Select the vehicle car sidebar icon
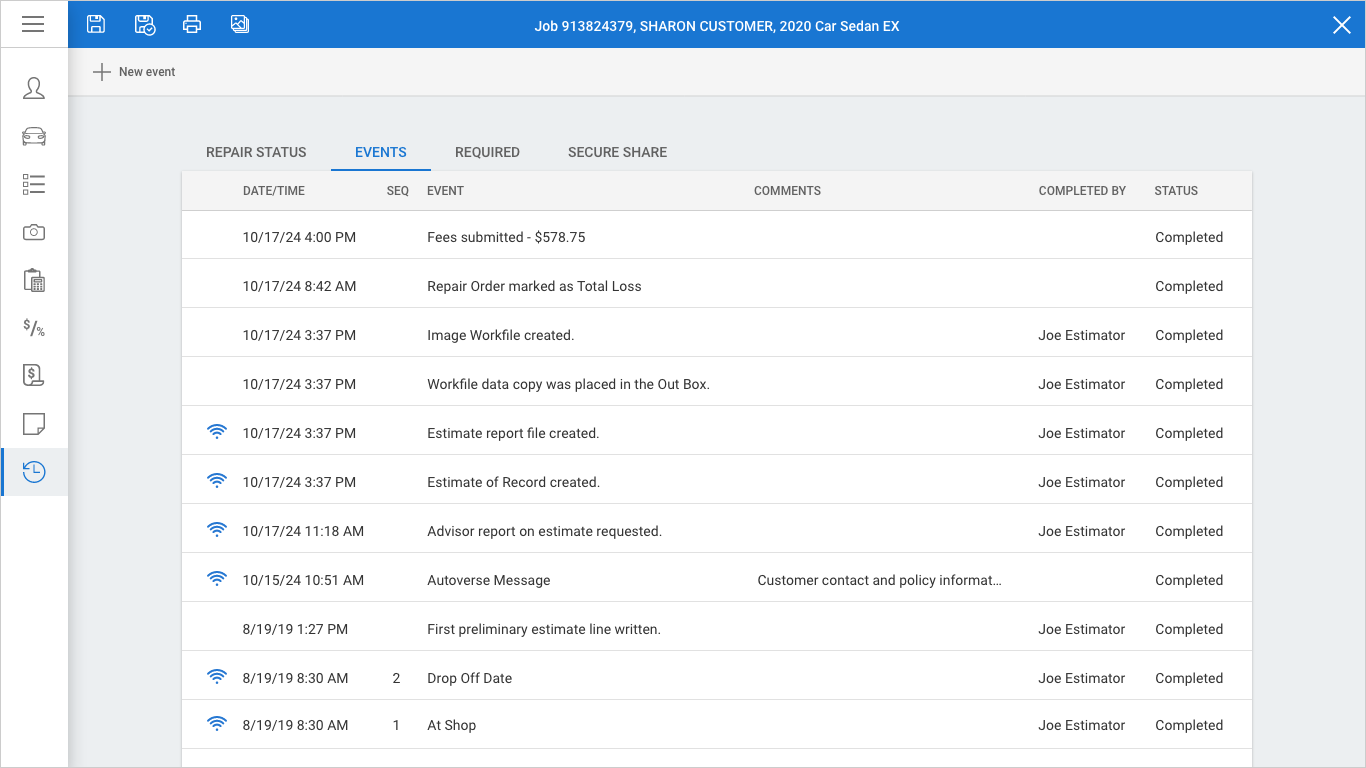 (34, 136)
